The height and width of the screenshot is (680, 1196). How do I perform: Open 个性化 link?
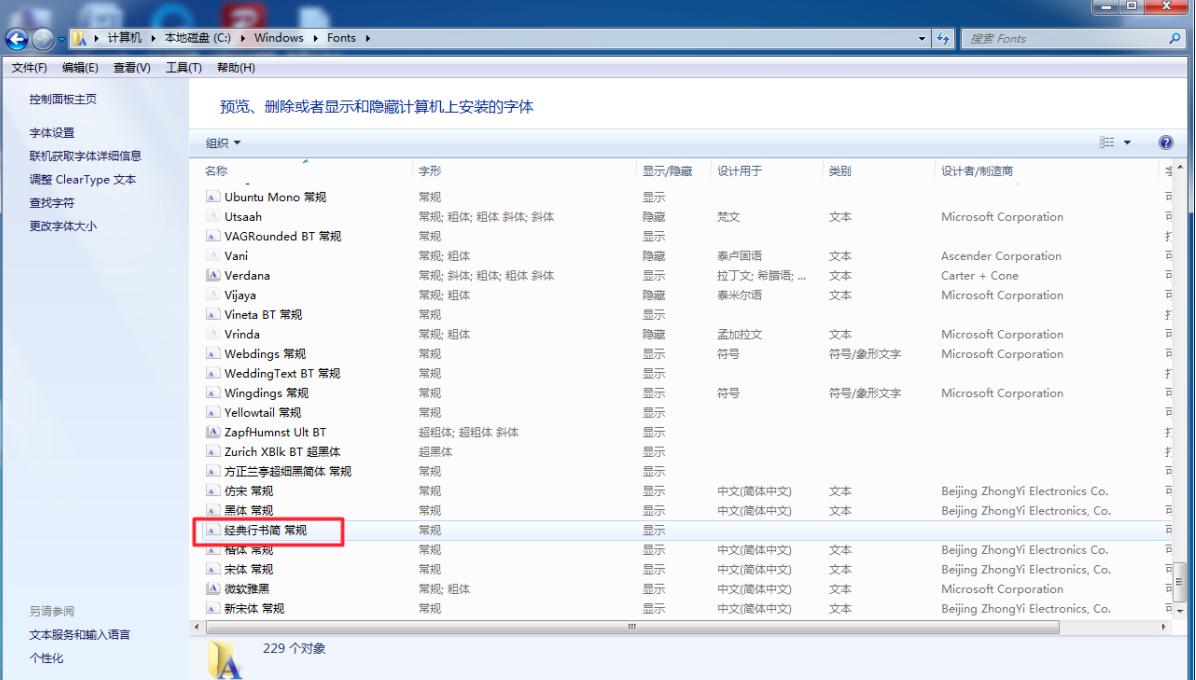click(46, 658)
